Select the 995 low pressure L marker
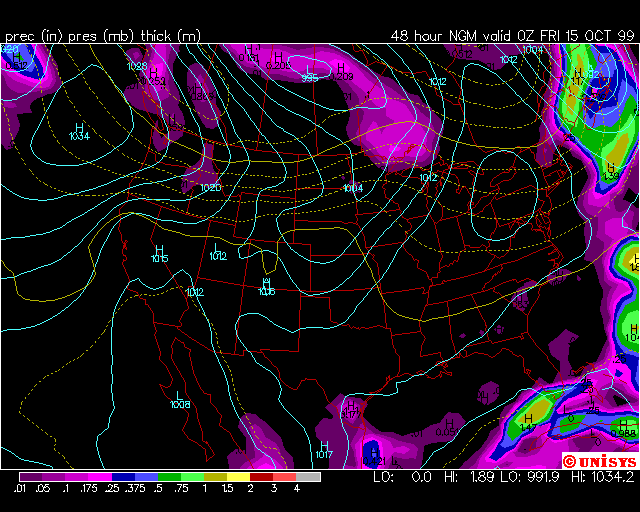The image size is (640, 512). pos(309,69)
